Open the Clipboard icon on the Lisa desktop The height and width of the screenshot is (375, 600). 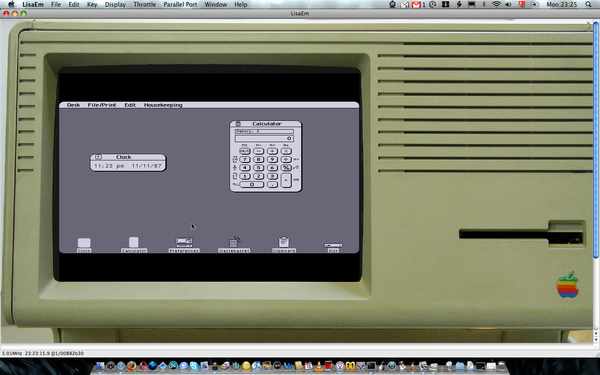[284, 245]
